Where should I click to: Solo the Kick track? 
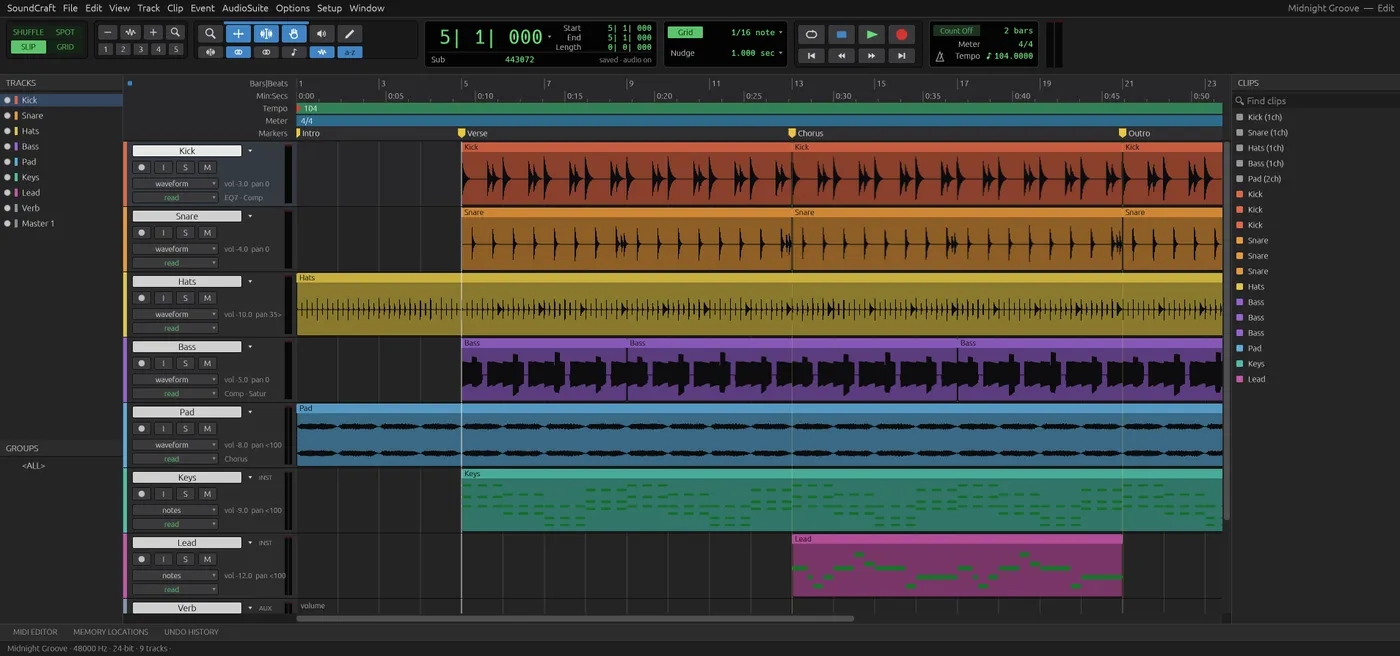pos(185,168)
